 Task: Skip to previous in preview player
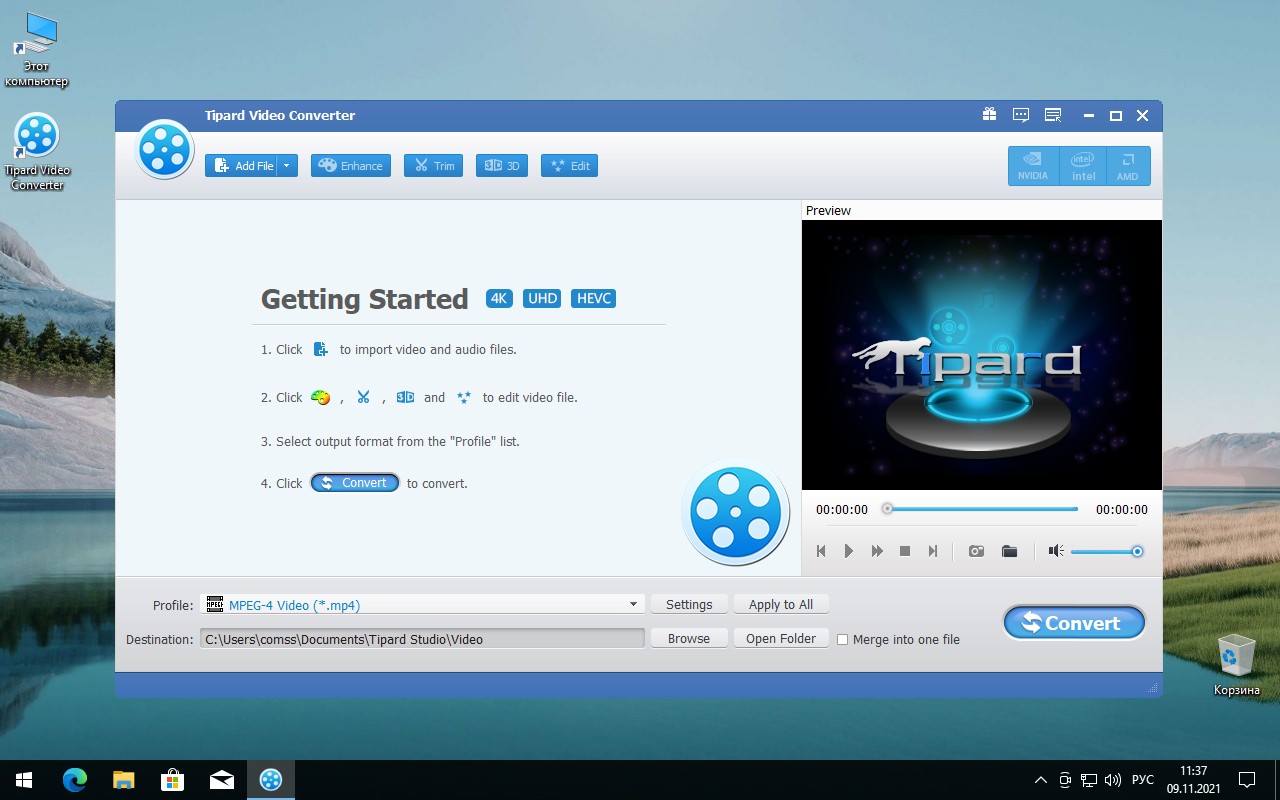pyautogui.click(x=821, y=551)
